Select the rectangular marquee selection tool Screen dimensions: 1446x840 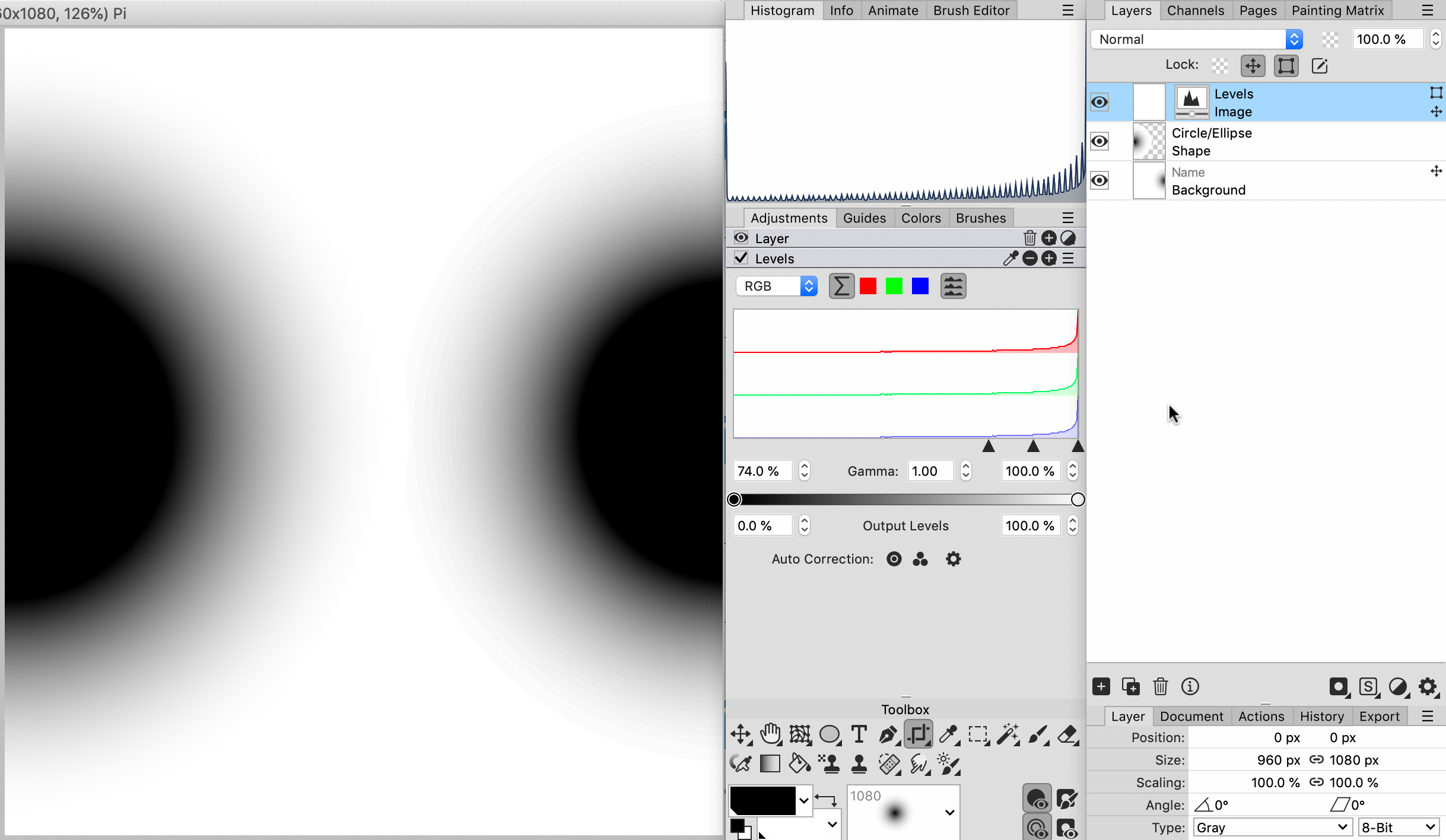coord(978,734)
